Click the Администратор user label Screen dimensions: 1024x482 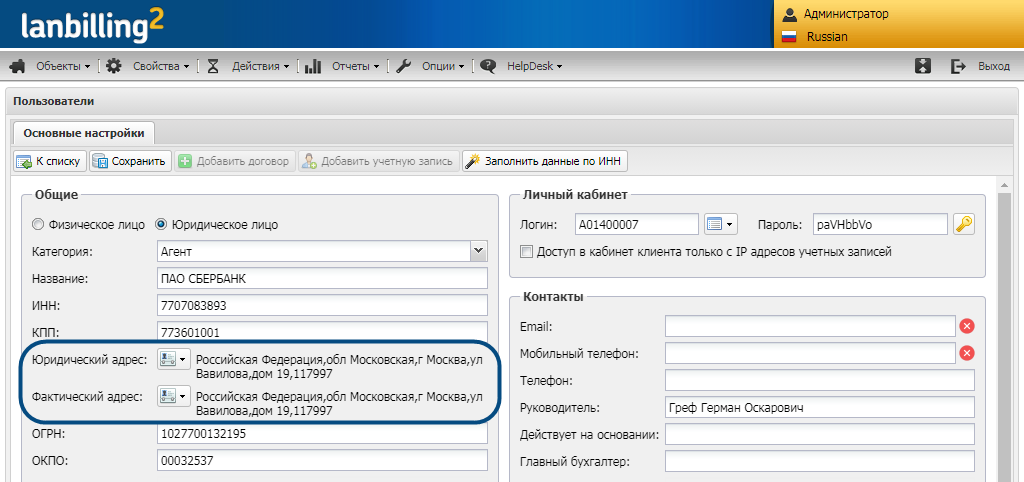[846, 14]
